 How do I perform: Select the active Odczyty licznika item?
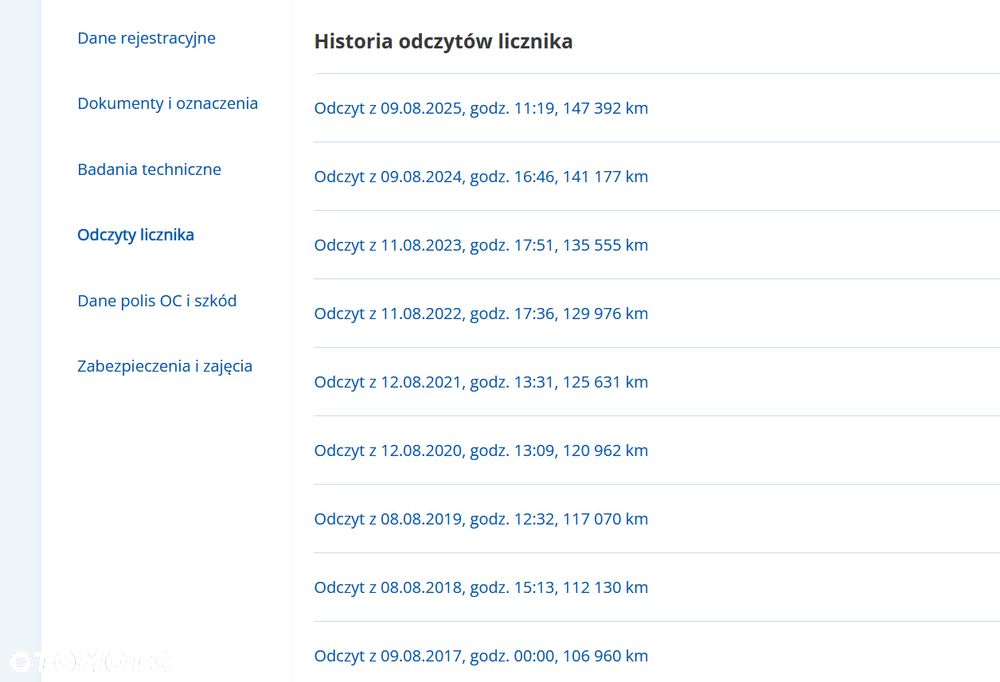(x=135, y=235)
